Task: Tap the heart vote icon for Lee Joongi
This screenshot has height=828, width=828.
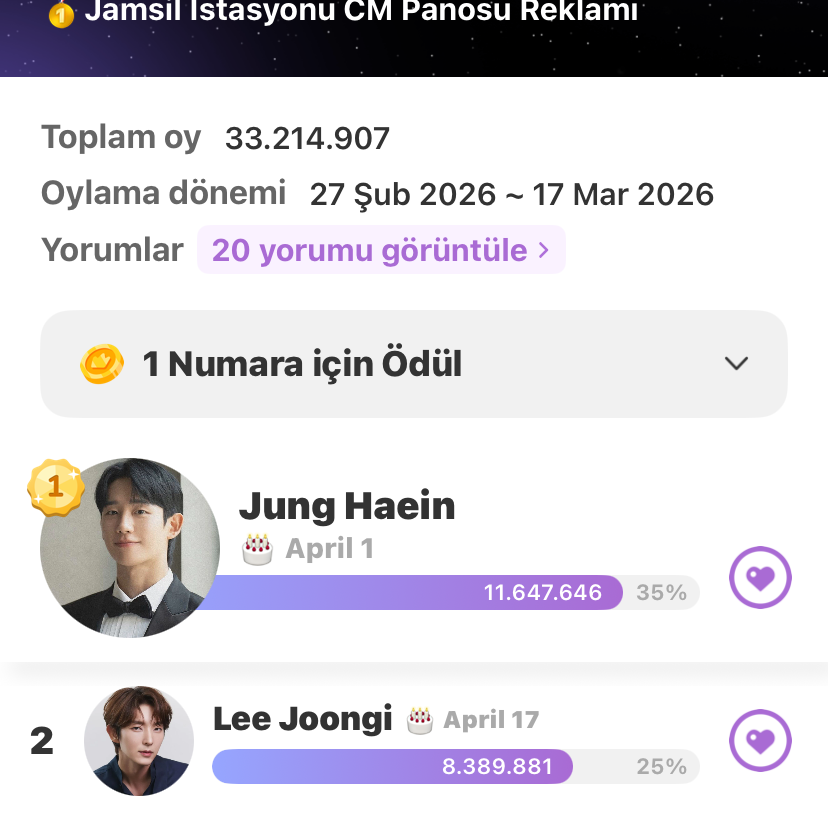Action: pos(760,741)
